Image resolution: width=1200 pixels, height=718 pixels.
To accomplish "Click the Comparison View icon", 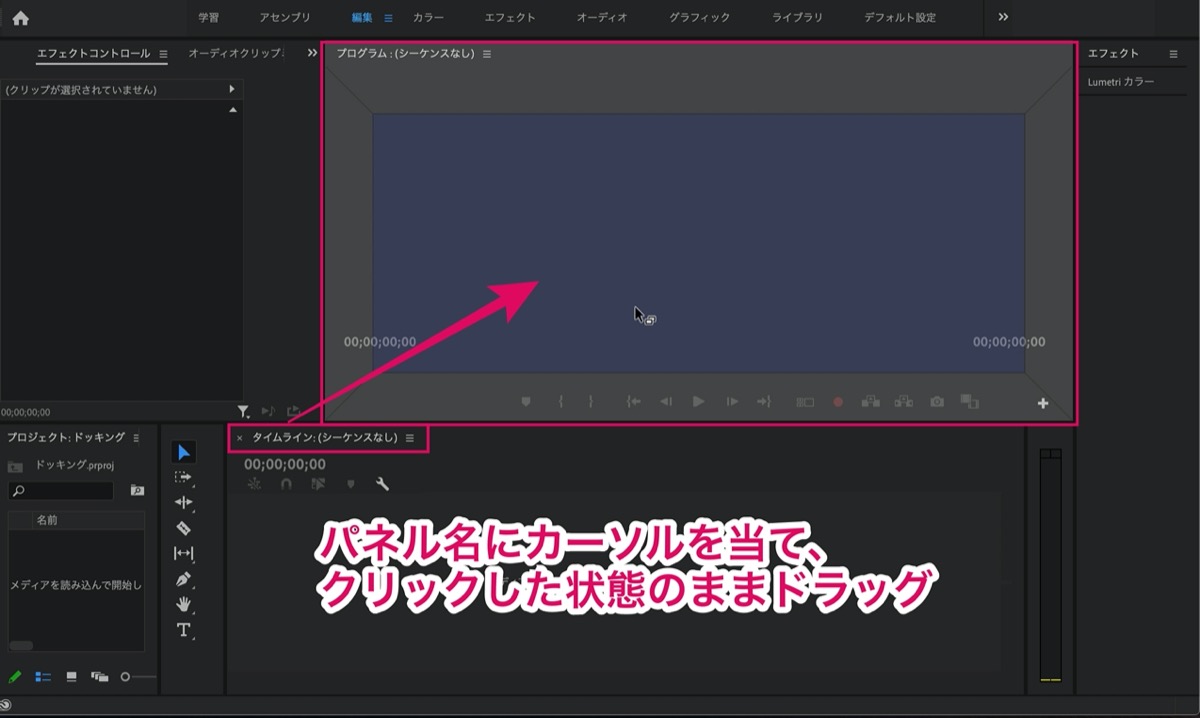I will [x=969, y=401].
